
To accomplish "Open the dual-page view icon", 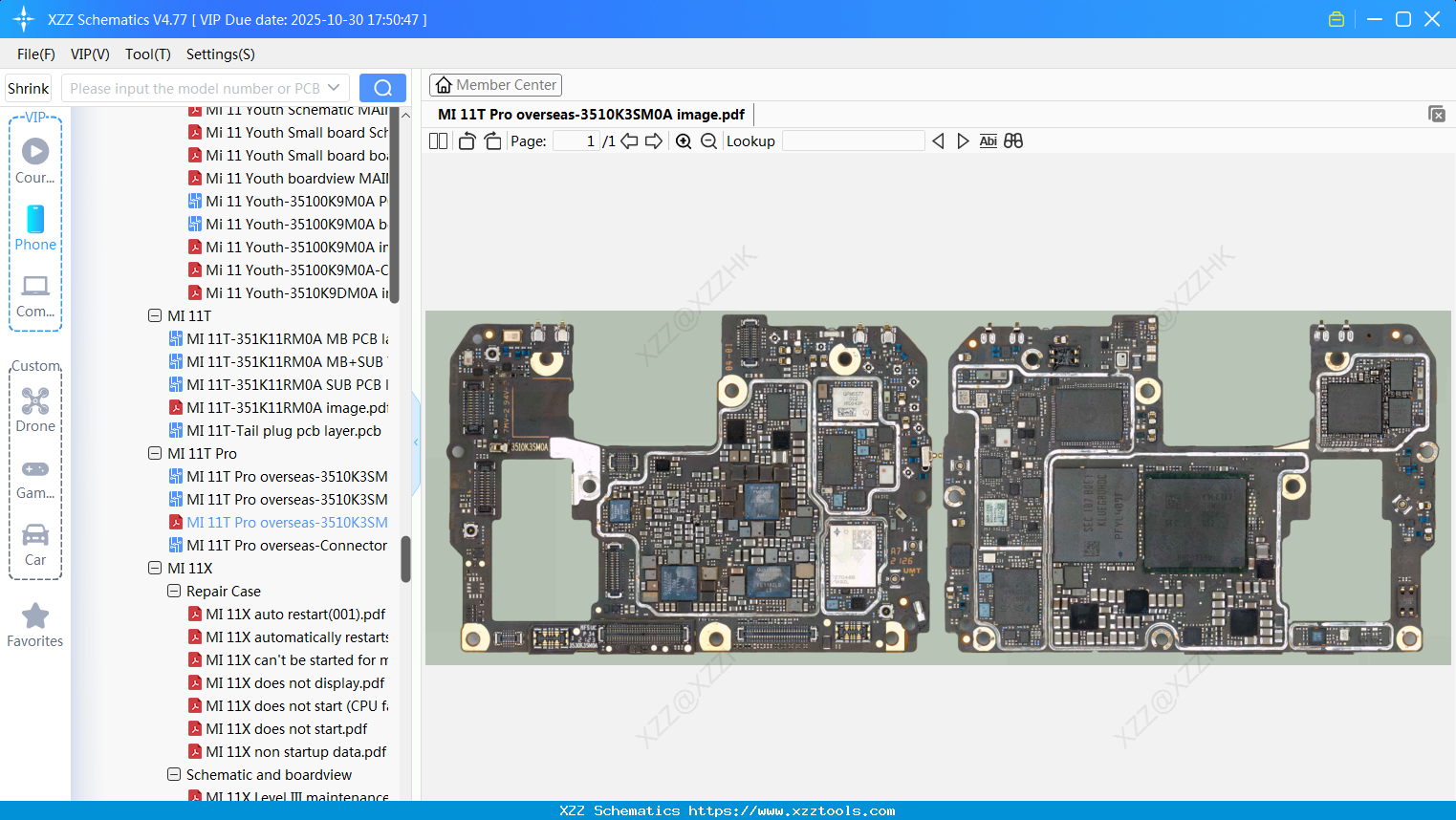I will [437, 140].
